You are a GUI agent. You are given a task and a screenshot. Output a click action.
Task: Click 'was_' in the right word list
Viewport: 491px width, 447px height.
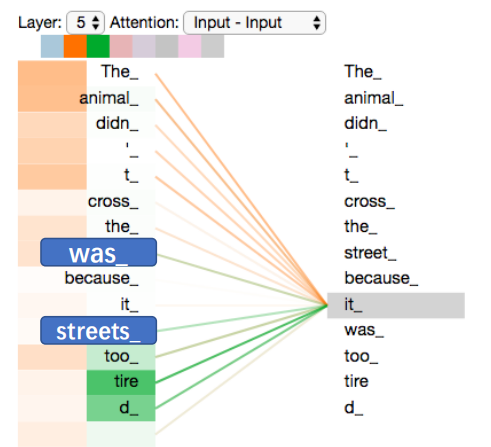(364, 330)
